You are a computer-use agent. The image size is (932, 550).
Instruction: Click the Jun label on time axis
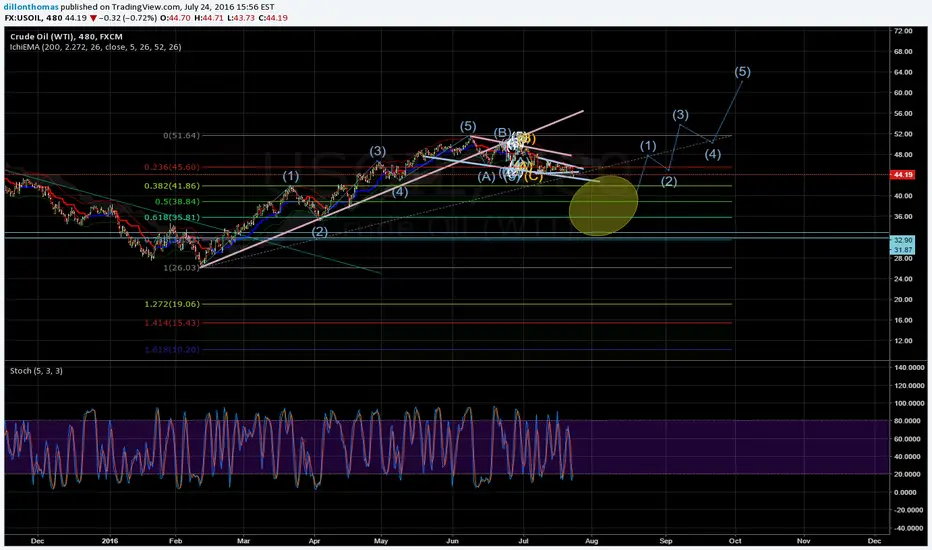click(453, 541)
